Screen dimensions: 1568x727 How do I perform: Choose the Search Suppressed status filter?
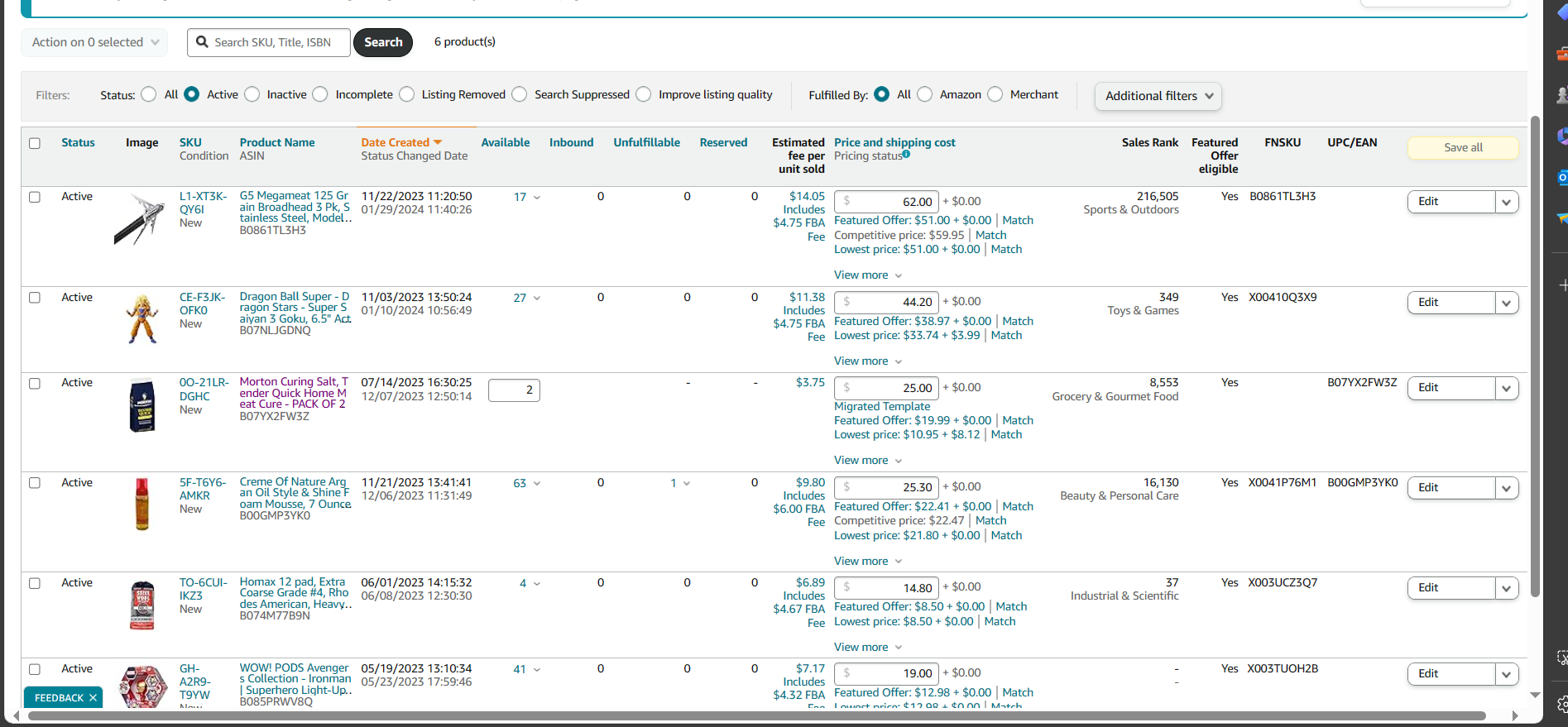pyautogui.click(x=520, y=94)
